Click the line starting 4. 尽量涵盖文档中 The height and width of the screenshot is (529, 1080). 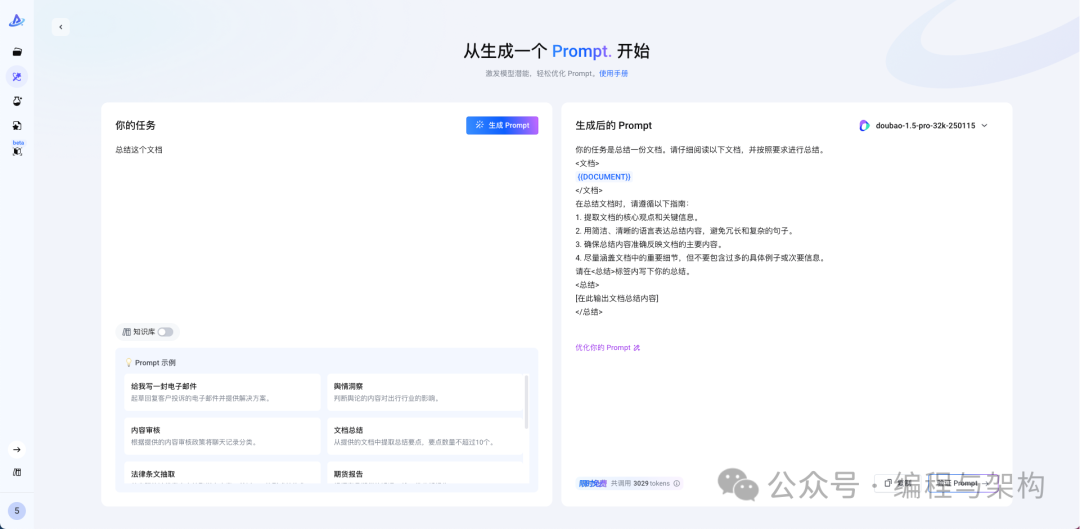point(700,258)
